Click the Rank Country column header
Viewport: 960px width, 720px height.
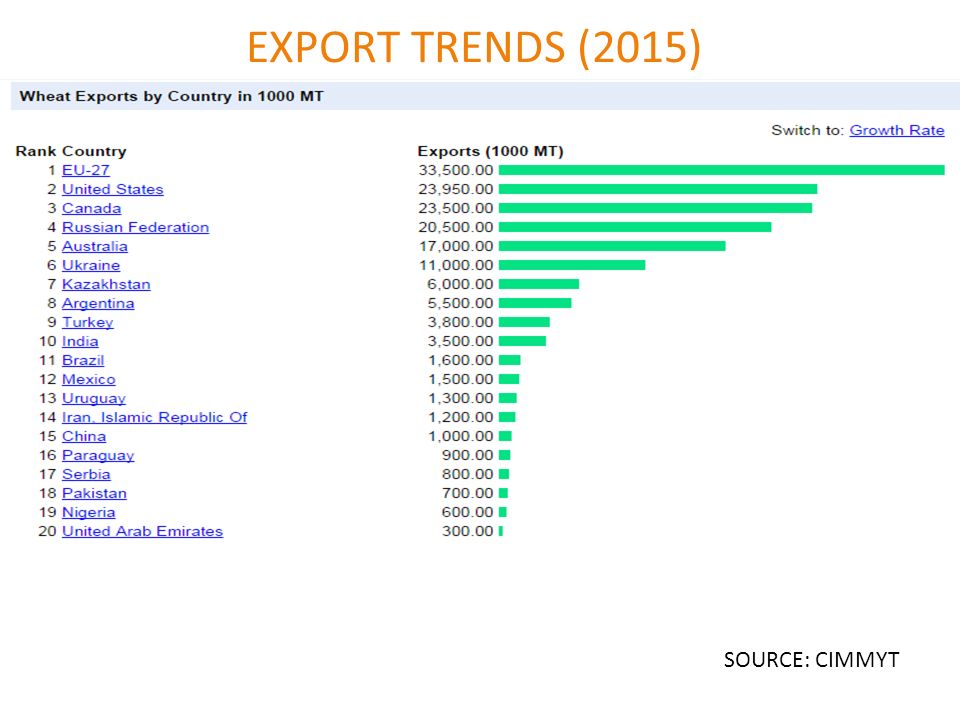[x=71, y=151]
